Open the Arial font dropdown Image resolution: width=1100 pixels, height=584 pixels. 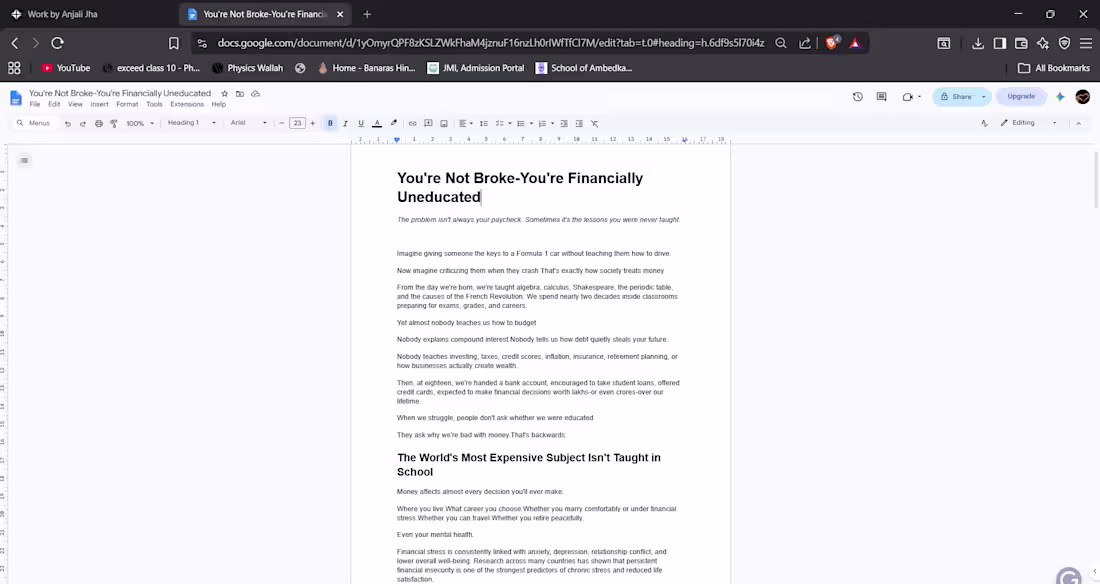pos(248,123)
